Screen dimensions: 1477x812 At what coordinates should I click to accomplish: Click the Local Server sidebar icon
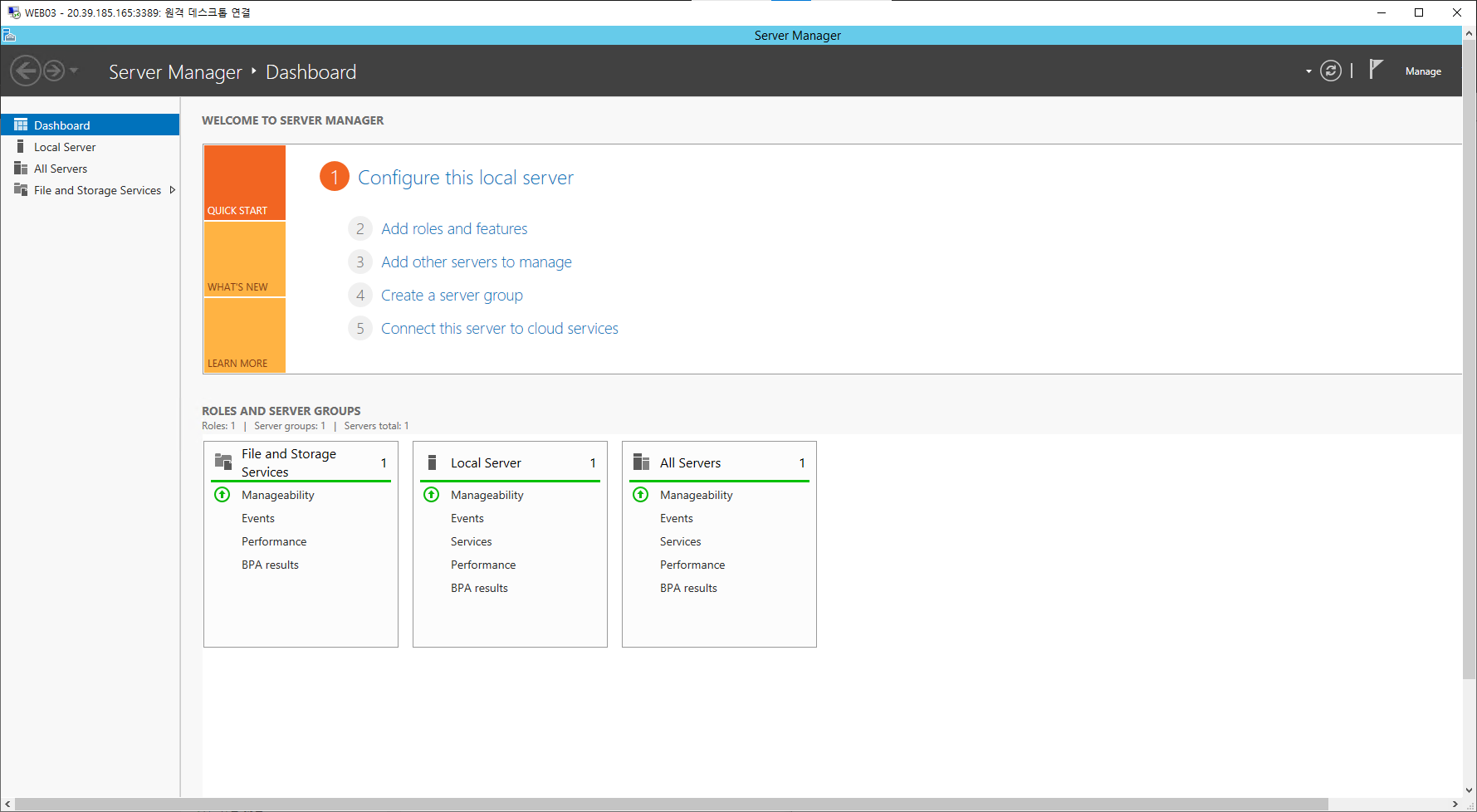pos(21,146)
